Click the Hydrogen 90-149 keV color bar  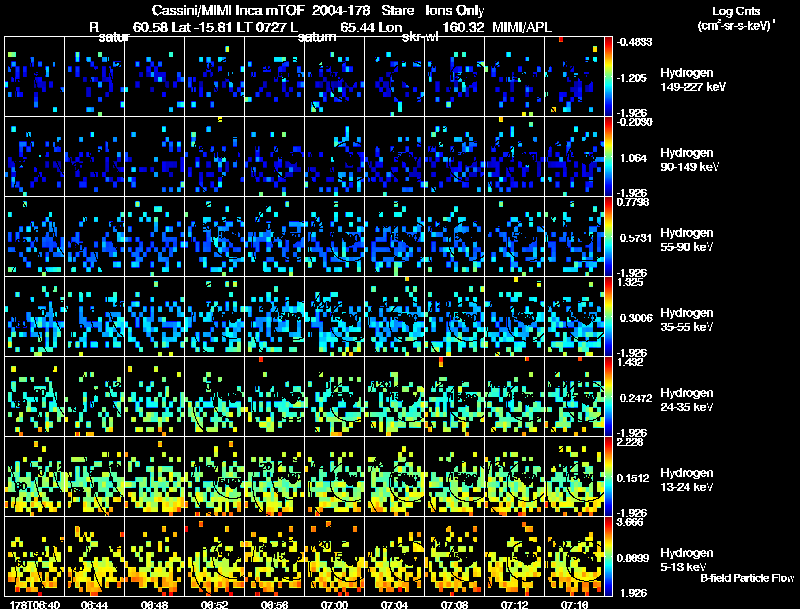(x=611, y=157)
